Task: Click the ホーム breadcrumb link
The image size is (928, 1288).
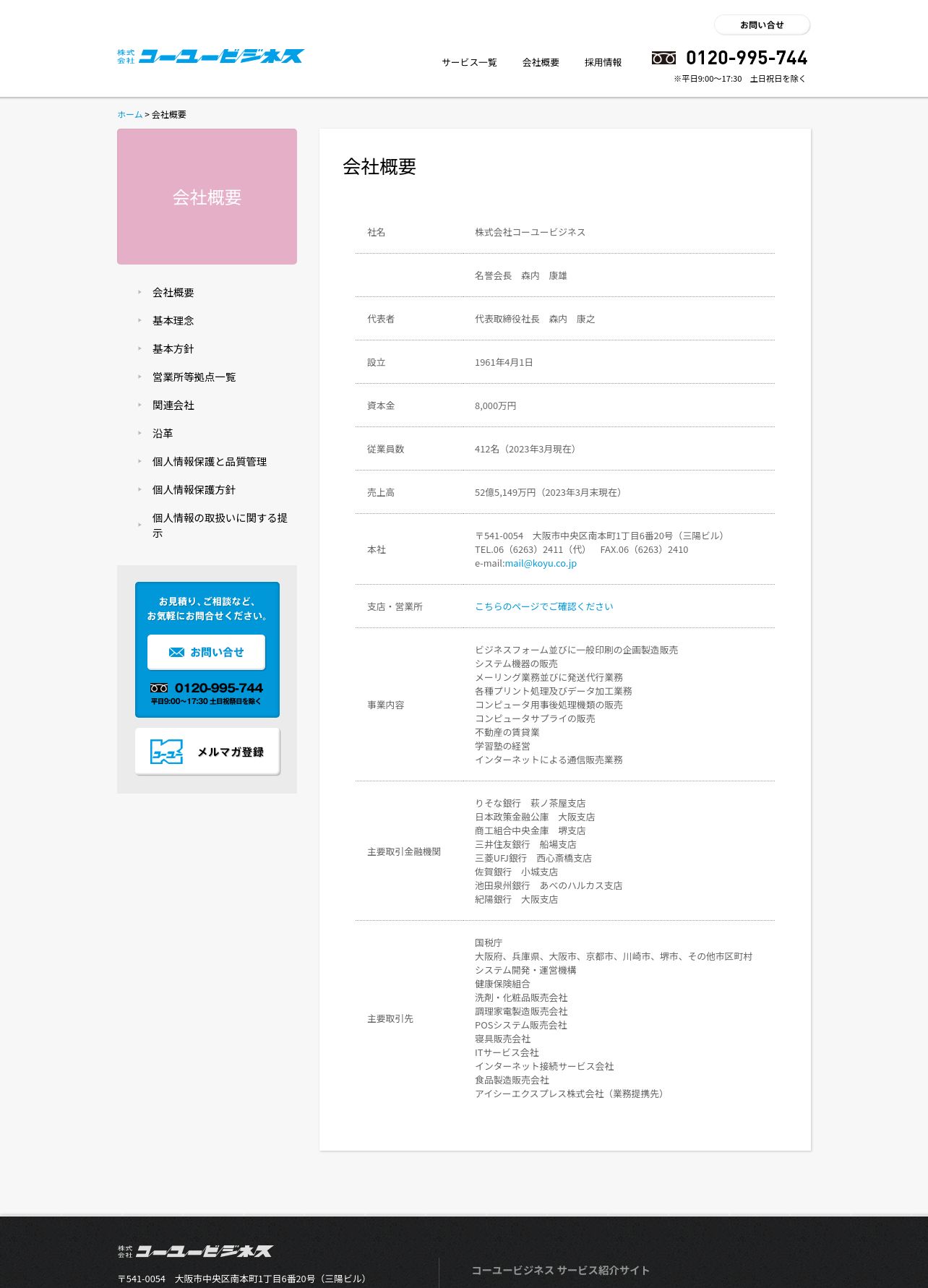Action: pyautogui.click(x=129, y=114)
